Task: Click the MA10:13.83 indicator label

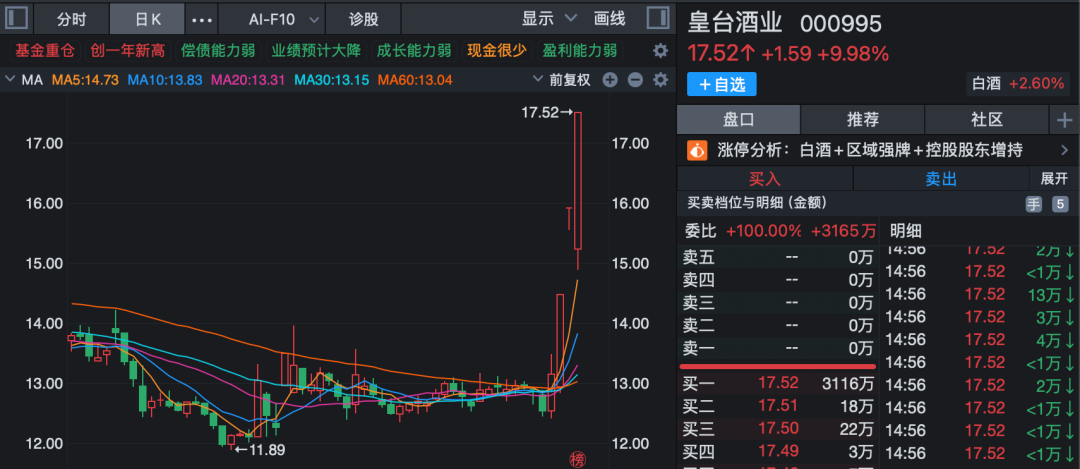Action: (x=165, y=80)
